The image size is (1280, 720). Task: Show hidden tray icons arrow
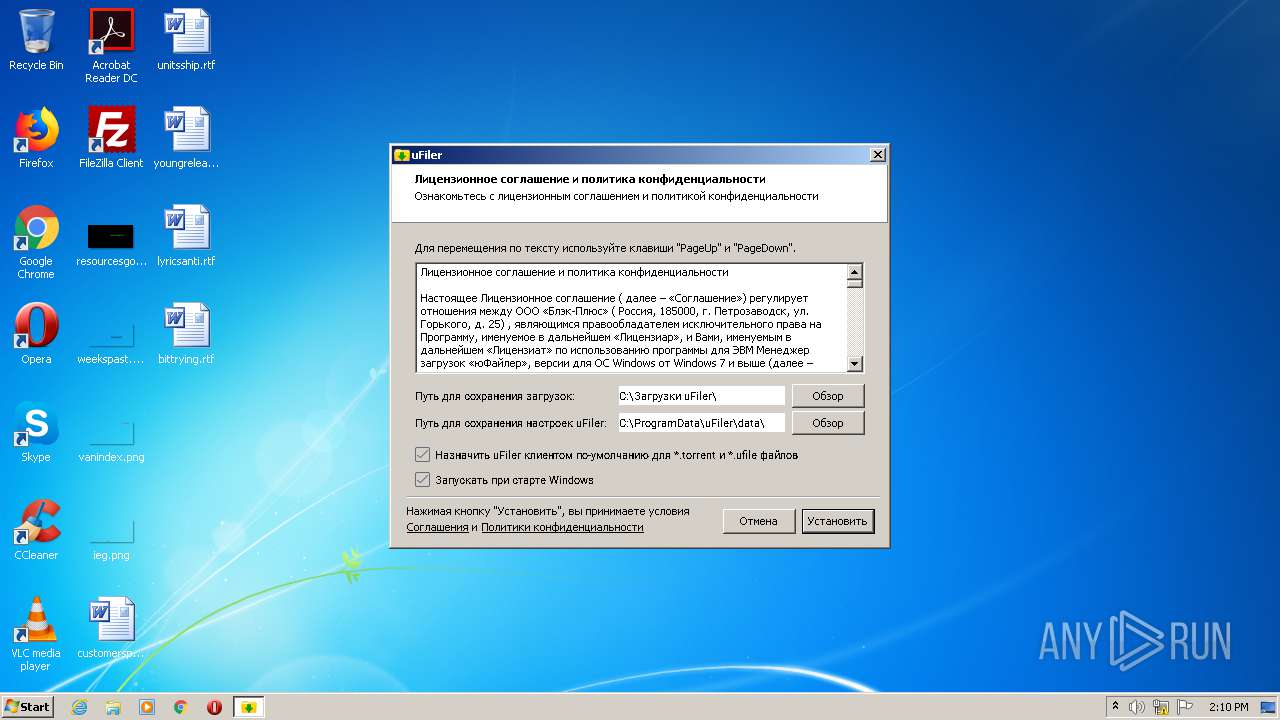coord(1115,707)
